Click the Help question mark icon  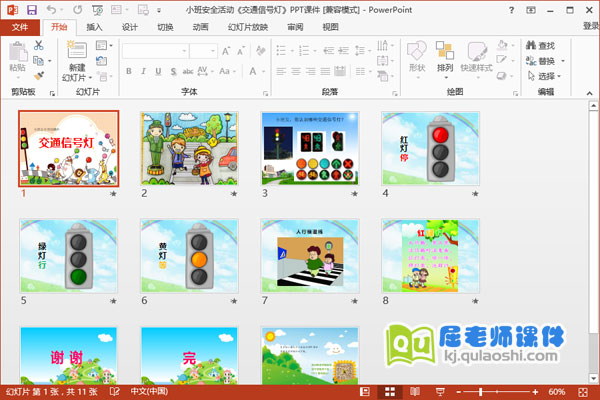(512, 10)
